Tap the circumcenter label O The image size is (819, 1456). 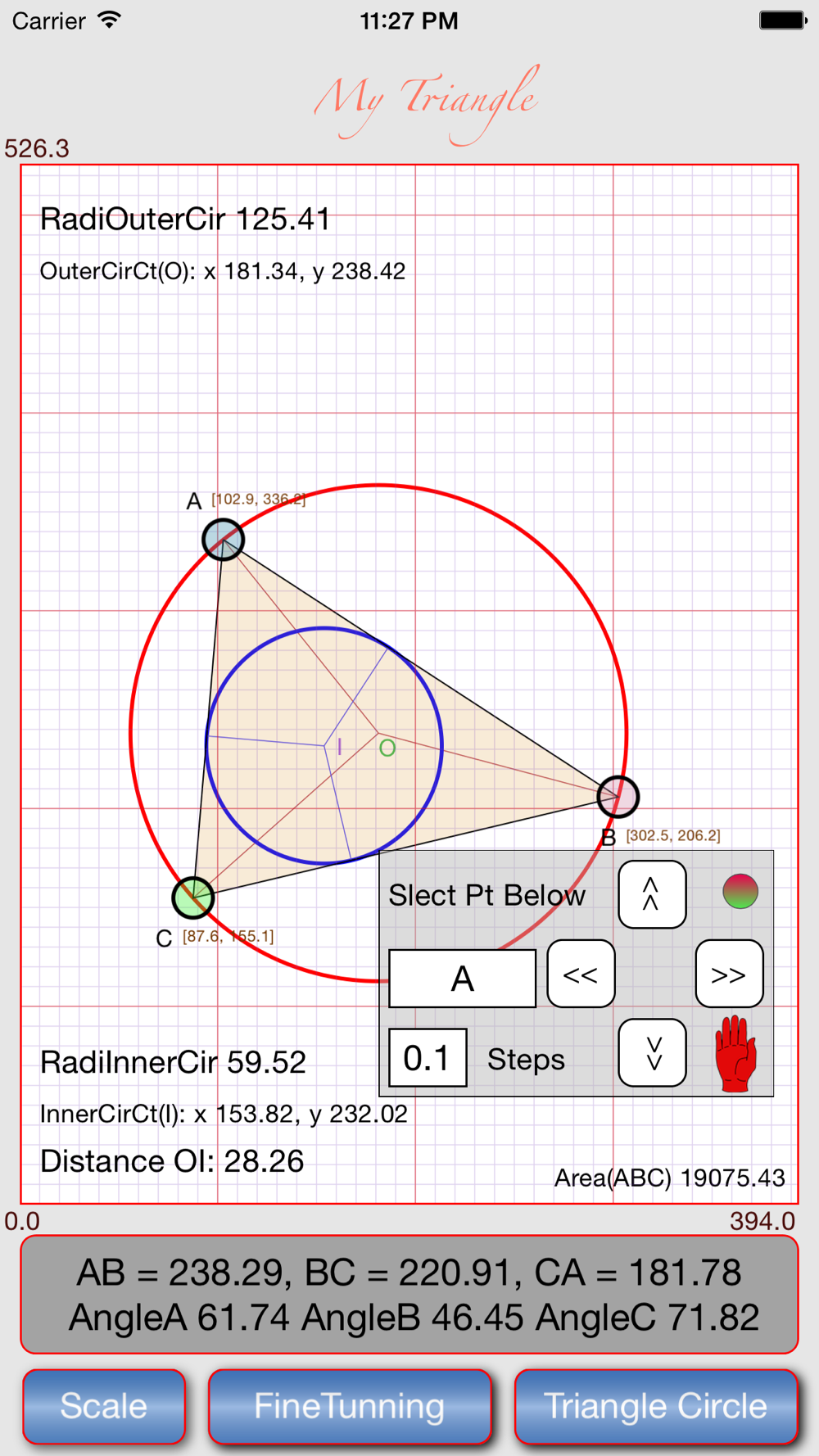click(x=387, y=748)
